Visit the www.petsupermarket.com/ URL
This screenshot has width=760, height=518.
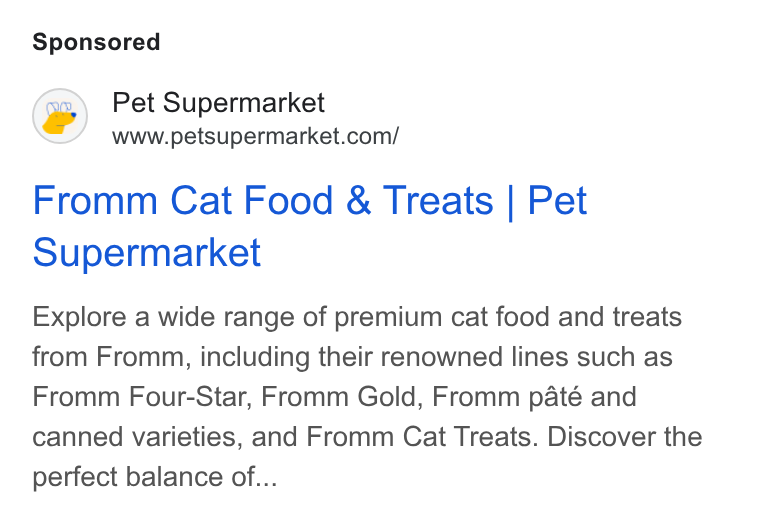255,136
